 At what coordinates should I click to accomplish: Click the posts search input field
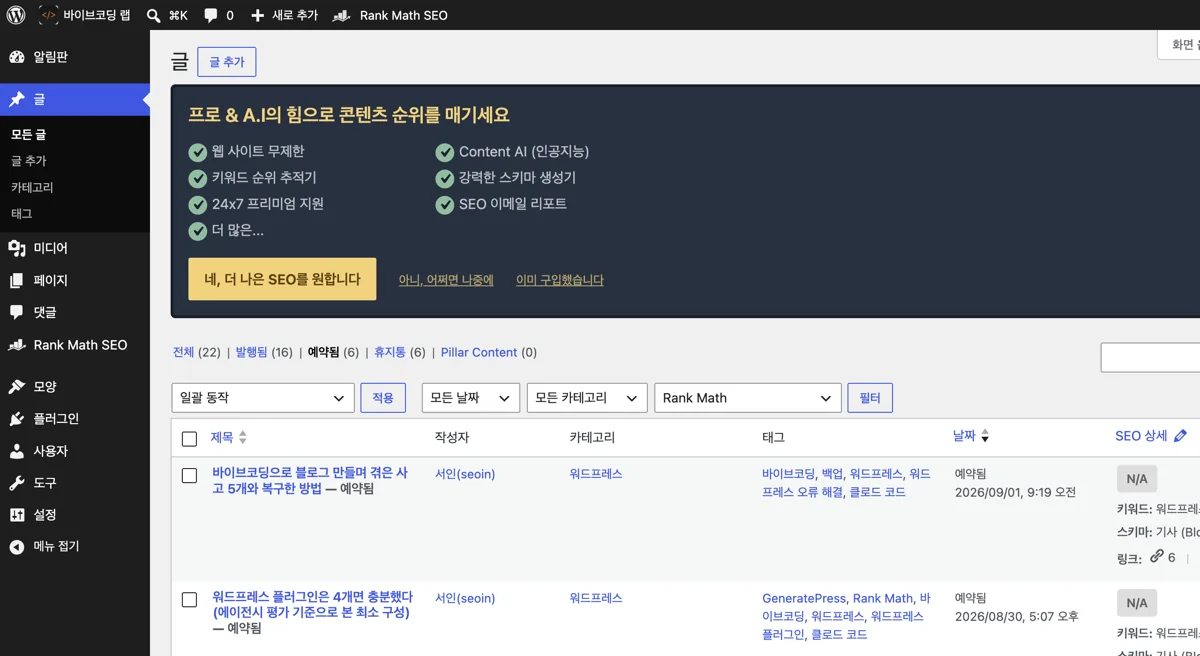tap(1150, 357)
